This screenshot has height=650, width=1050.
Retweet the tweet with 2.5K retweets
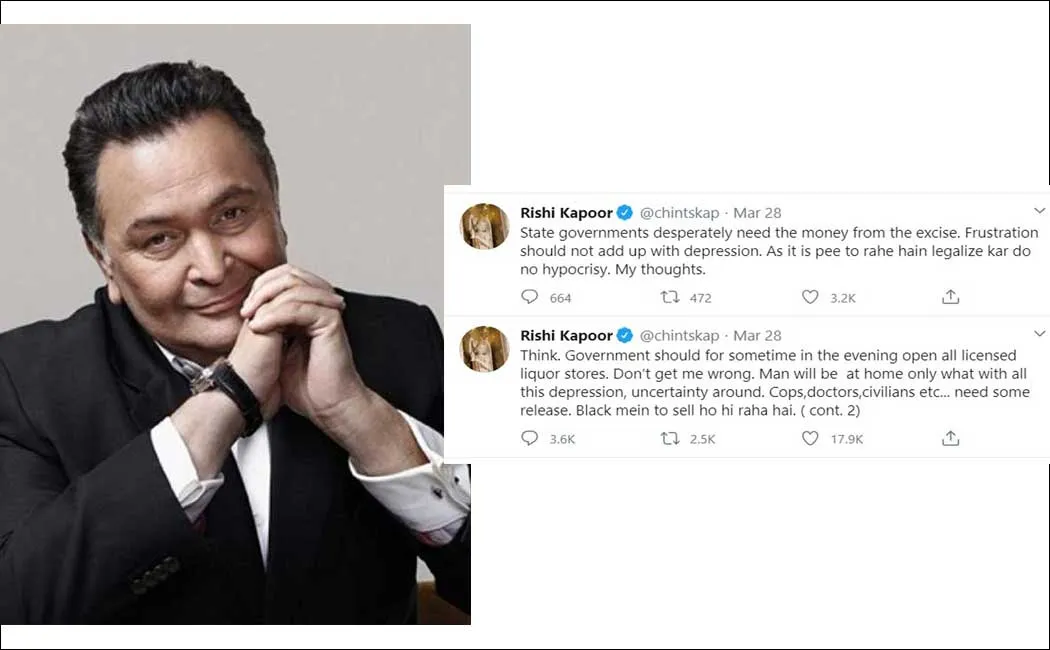pyautogui.click(x=670, y=438)
